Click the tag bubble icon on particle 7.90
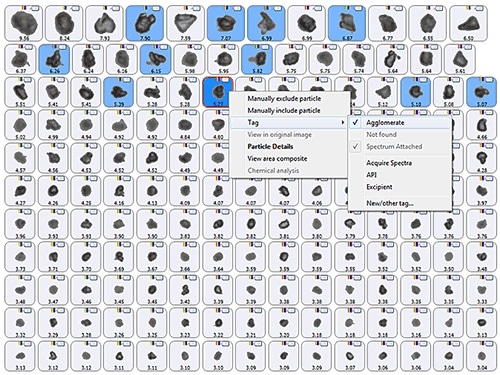The image size is (500, 375). tap(156, 8)
